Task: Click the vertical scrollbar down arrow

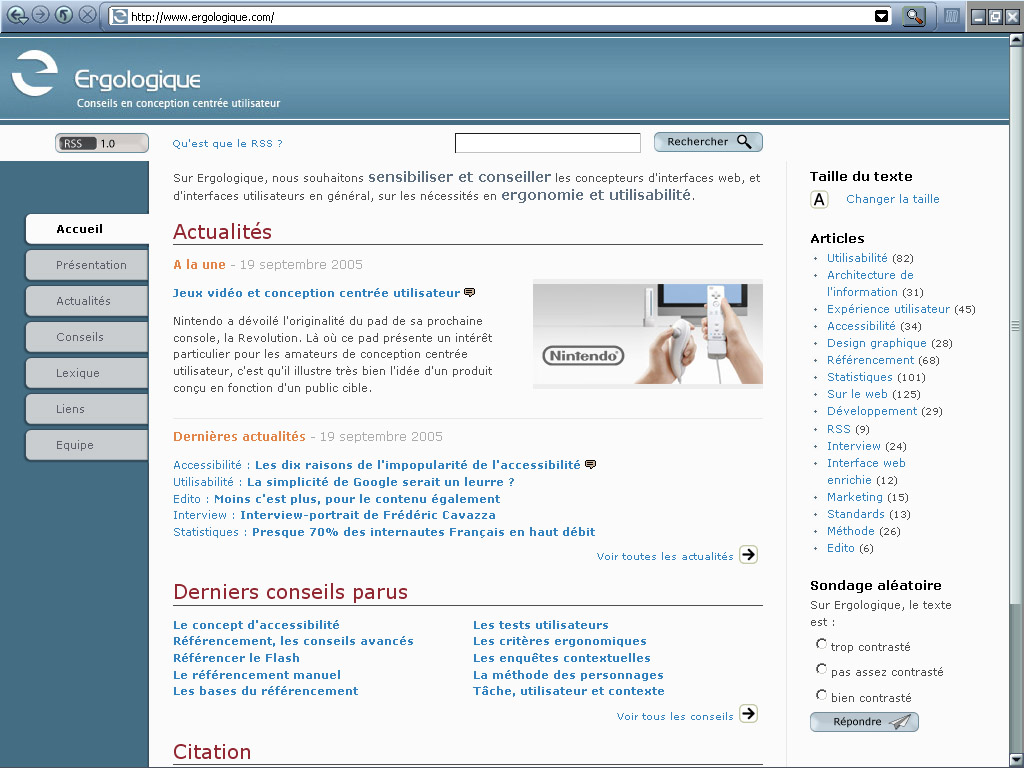Action: 1016,759
